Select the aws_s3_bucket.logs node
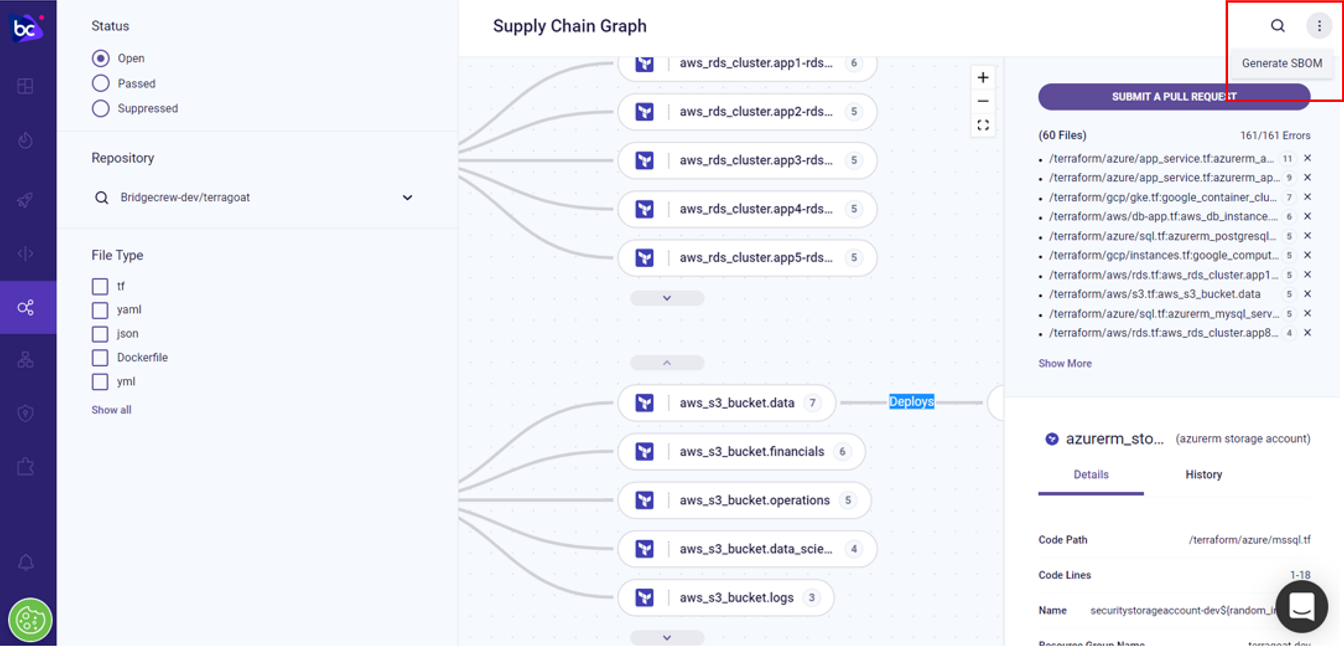 coord(726,598)
